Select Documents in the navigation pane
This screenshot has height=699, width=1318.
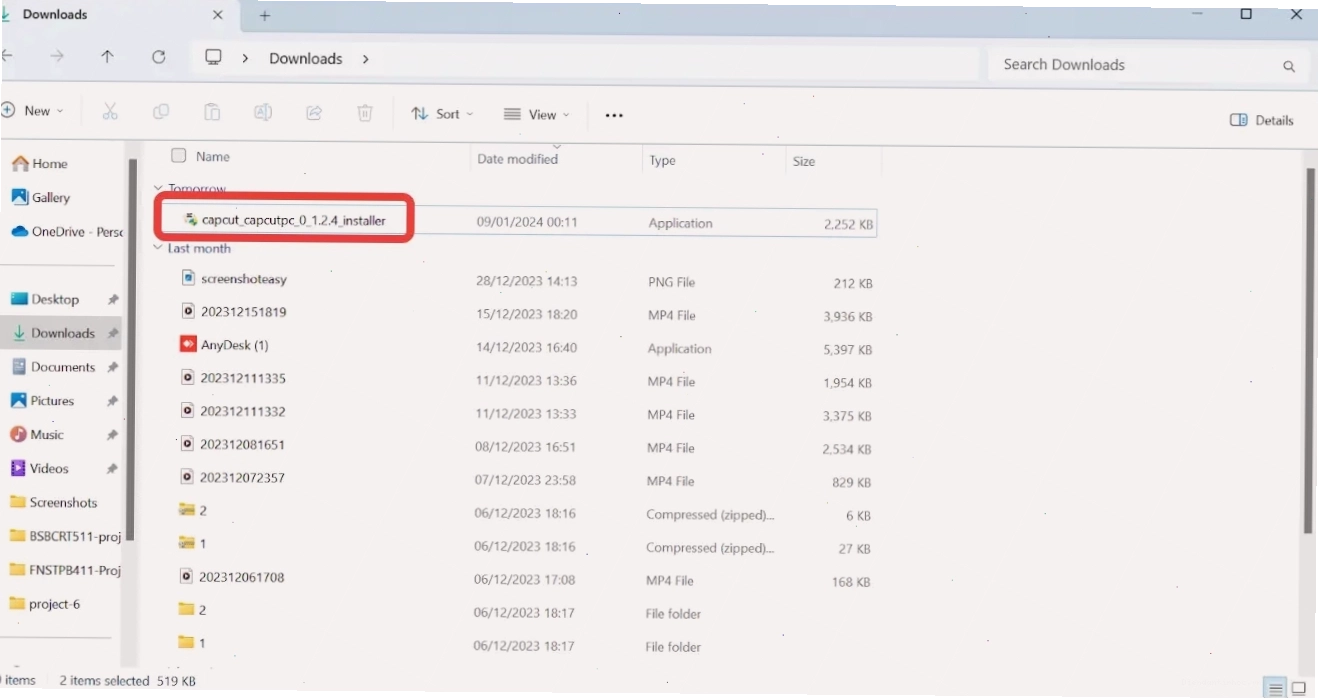click(64, 367)
